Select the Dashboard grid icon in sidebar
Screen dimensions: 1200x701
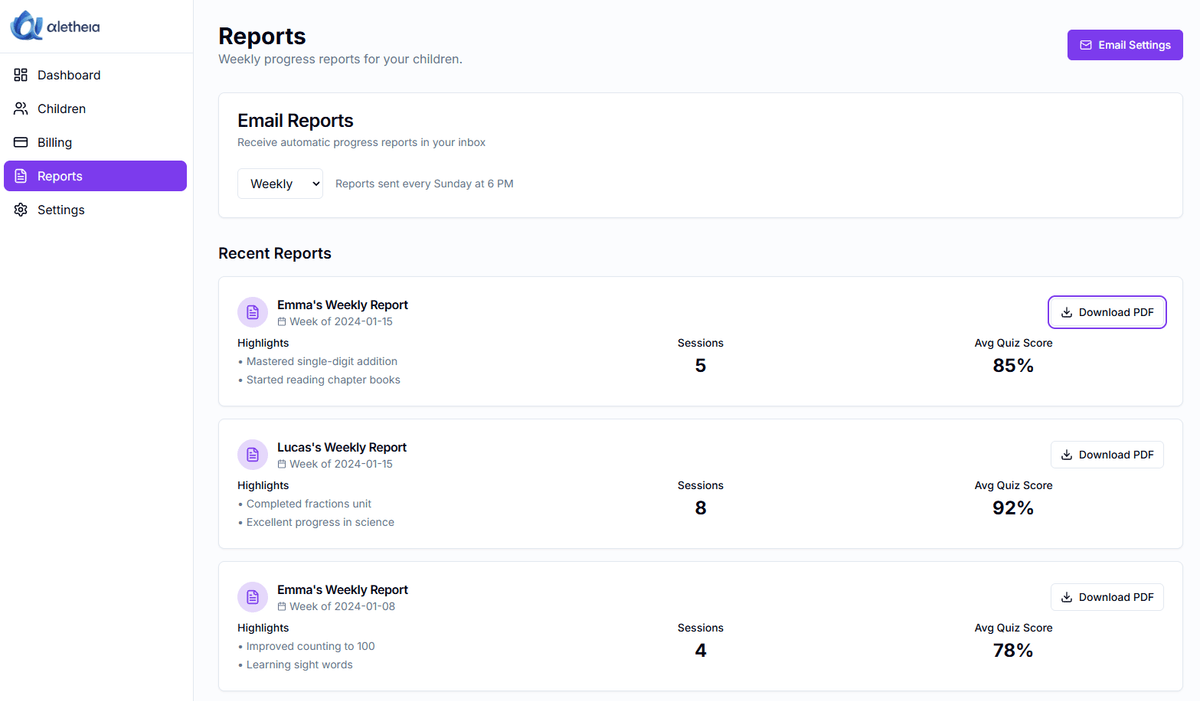(x=19, y=74)
